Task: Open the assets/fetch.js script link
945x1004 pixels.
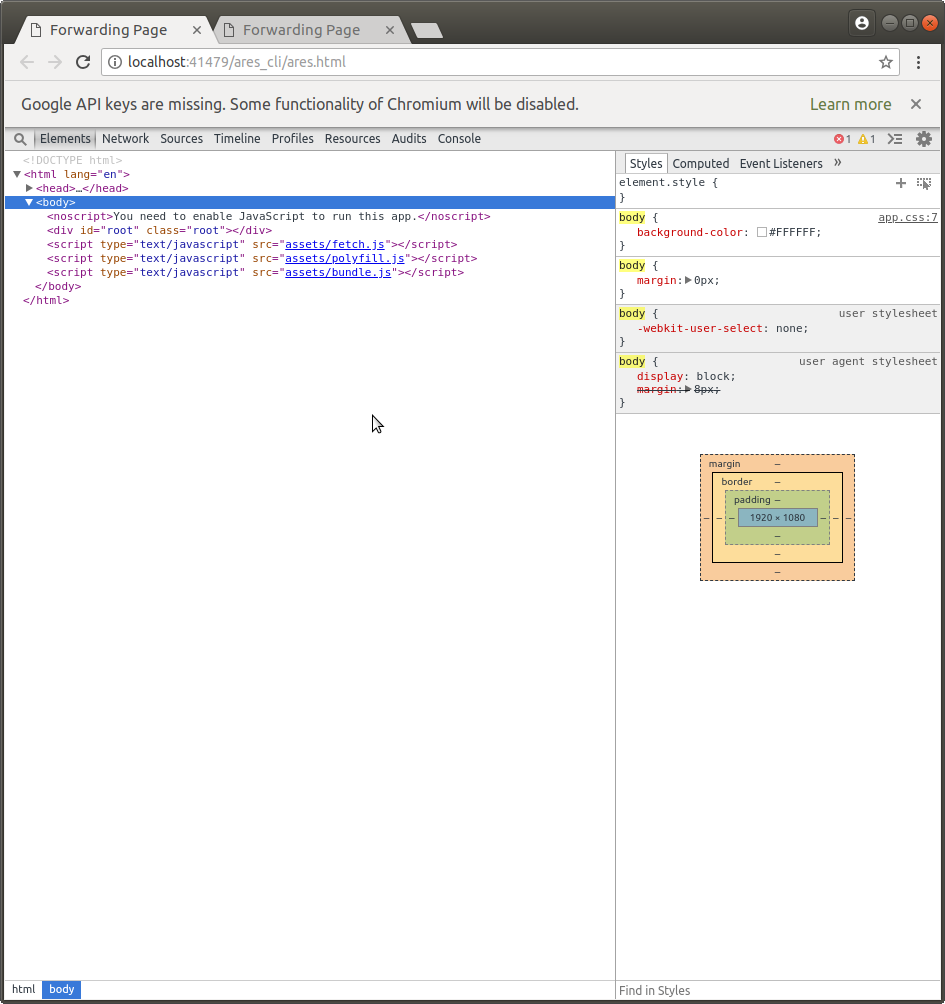Action: 335,245
